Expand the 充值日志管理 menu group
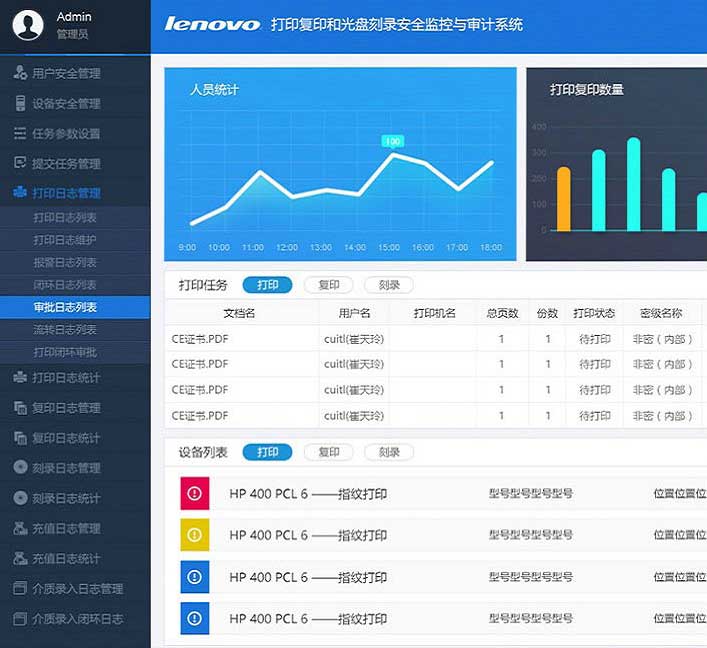This screenshot has width=707, height=648. click(66, 528)
